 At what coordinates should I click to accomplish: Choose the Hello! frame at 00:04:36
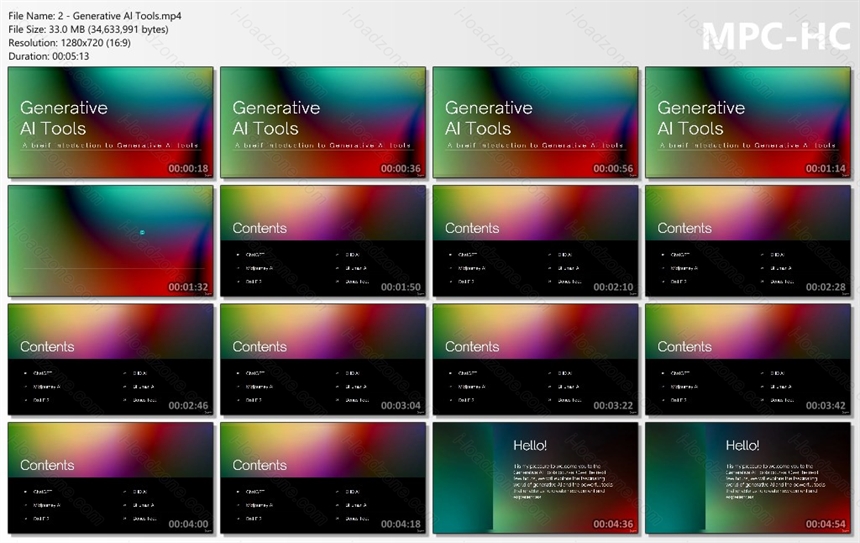coord(535,478)
